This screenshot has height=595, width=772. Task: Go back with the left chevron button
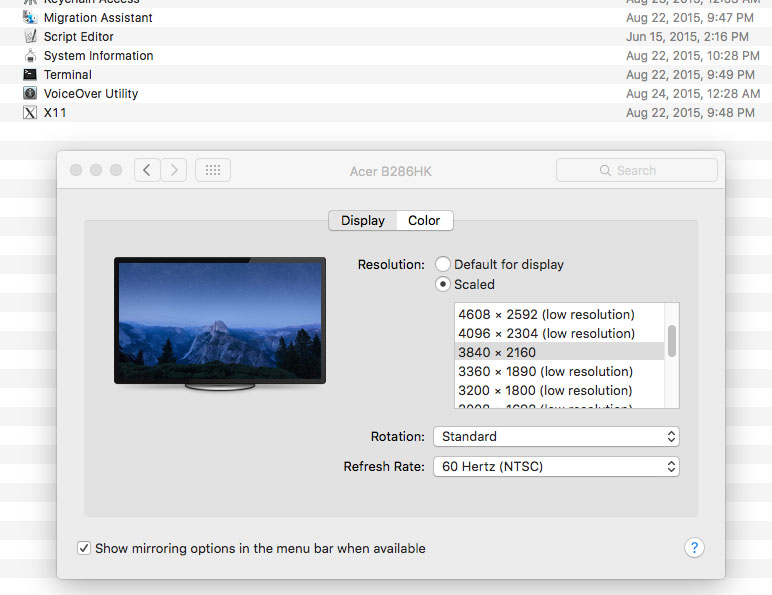click(x=147, y=170)
